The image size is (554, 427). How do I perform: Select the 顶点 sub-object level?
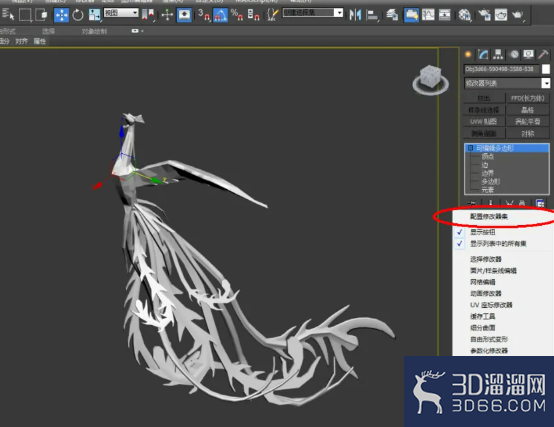coord(488,156)
